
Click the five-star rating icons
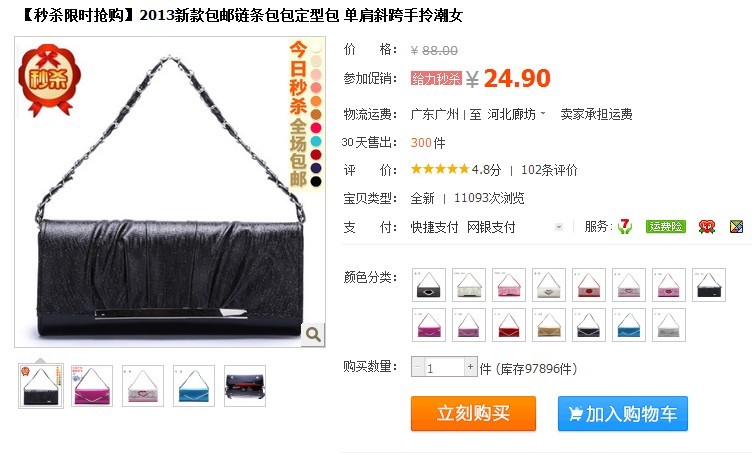(440, 169)
